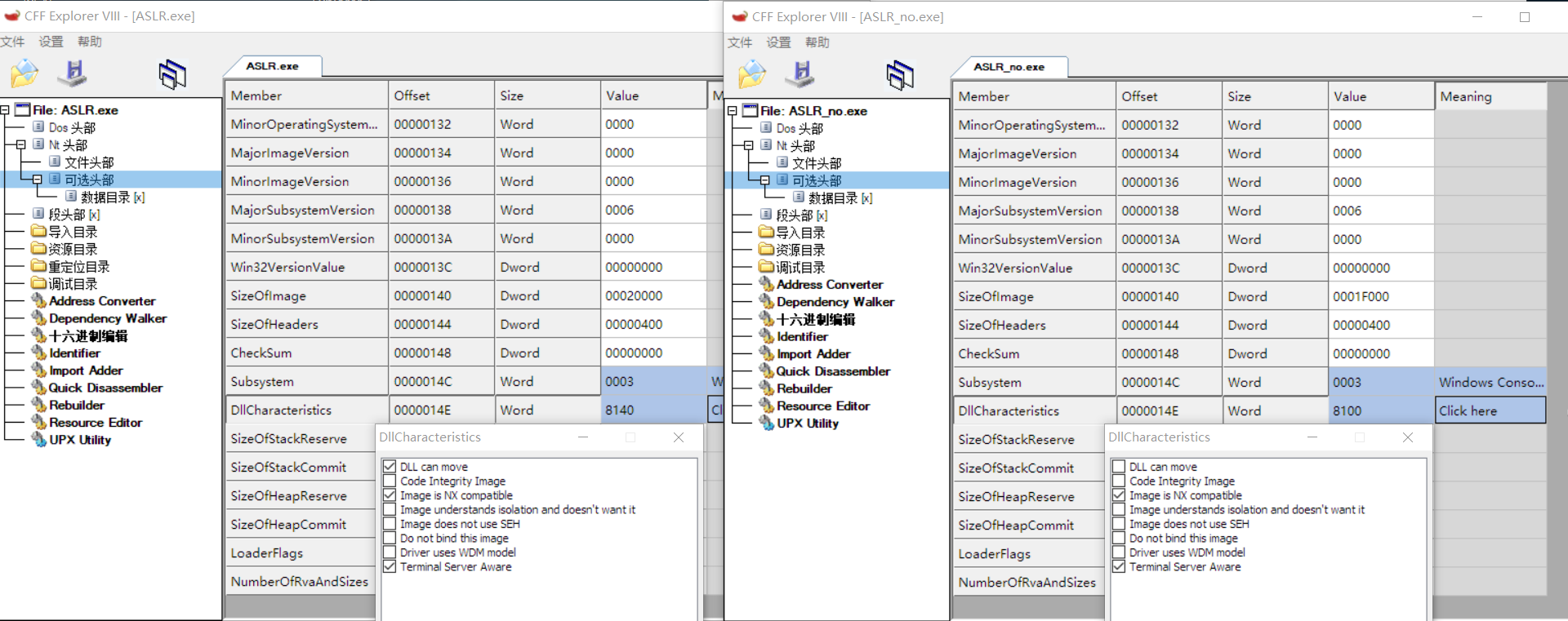Check 'Code Integrity Image' in ASLR.exe dialog
Viewport: 1568px width, 621px height.
coord(390,481)
